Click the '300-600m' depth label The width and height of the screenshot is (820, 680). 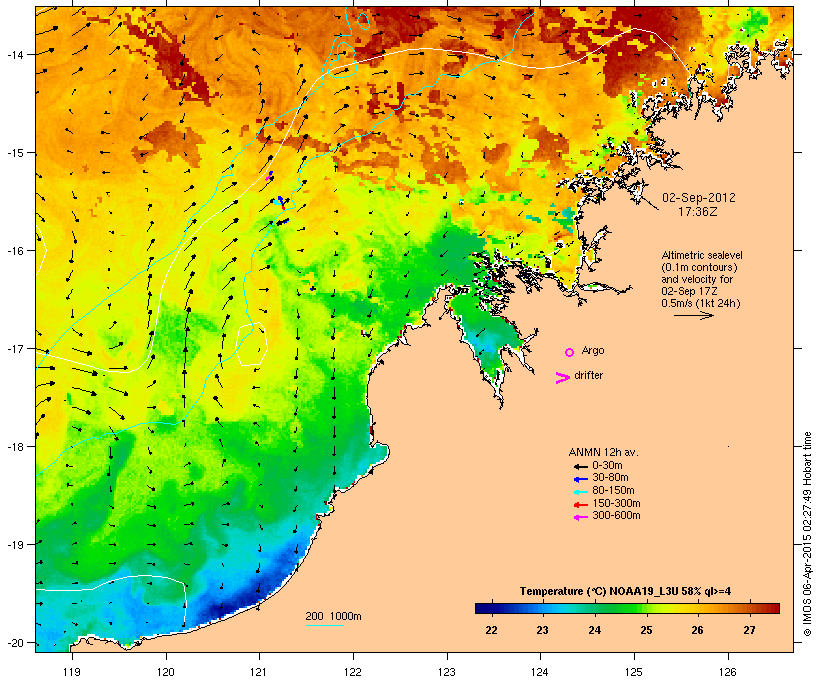point(616,516)
